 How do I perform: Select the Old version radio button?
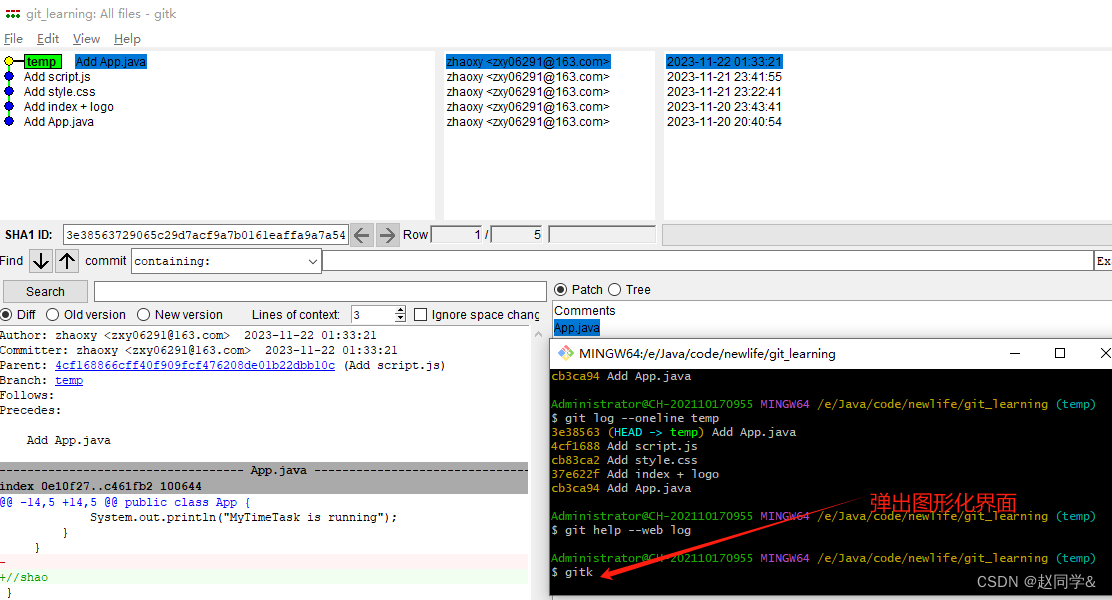click(52, 314)
